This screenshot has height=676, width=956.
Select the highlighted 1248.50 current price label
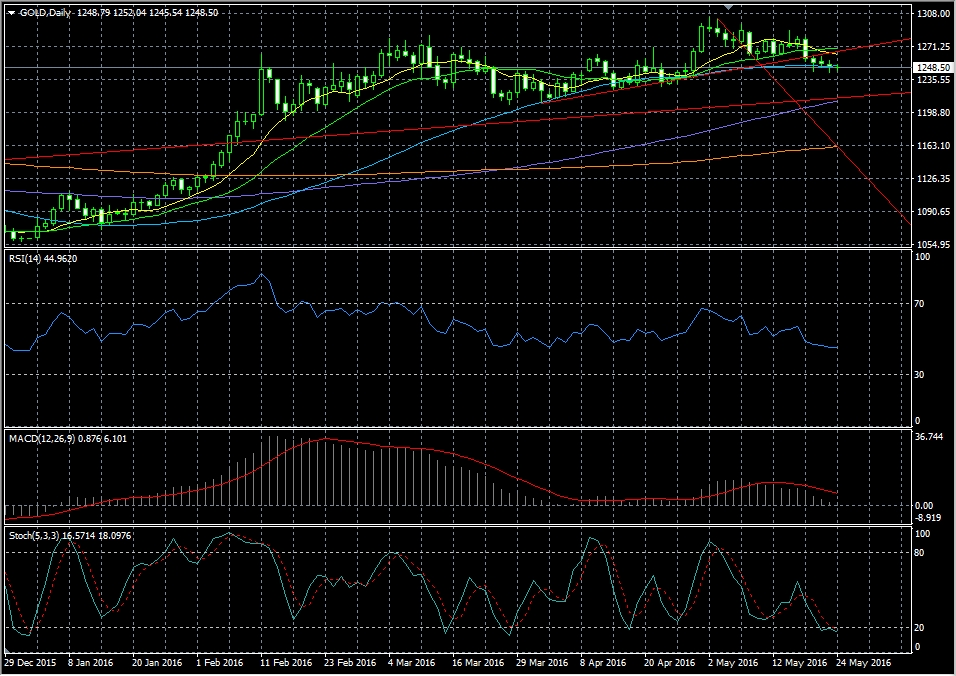931,67
